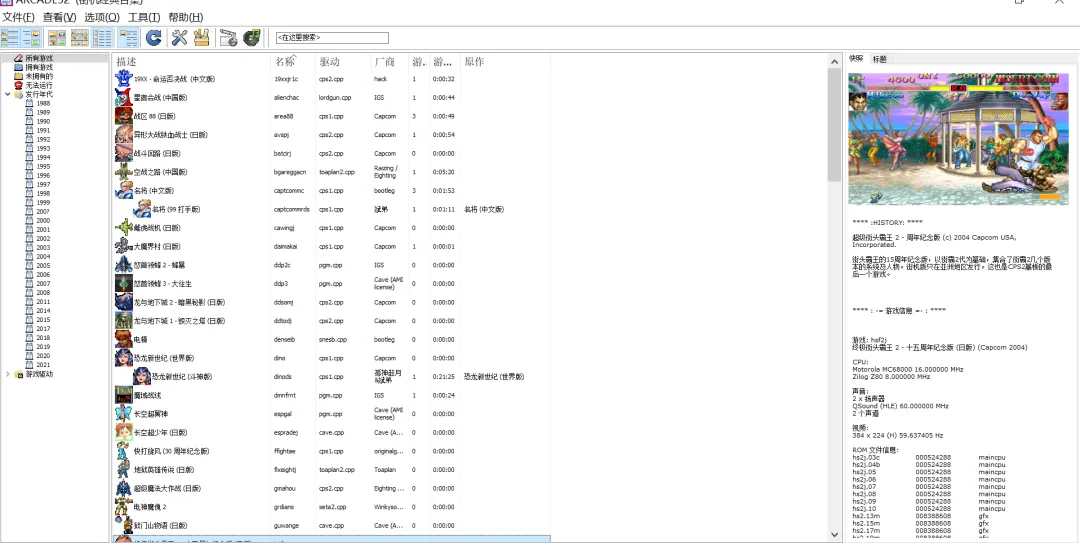The width and height of the screenshot is (1080, 543).
Task: Click the 0:05:20 play time cell
Action: click(444, 172)
